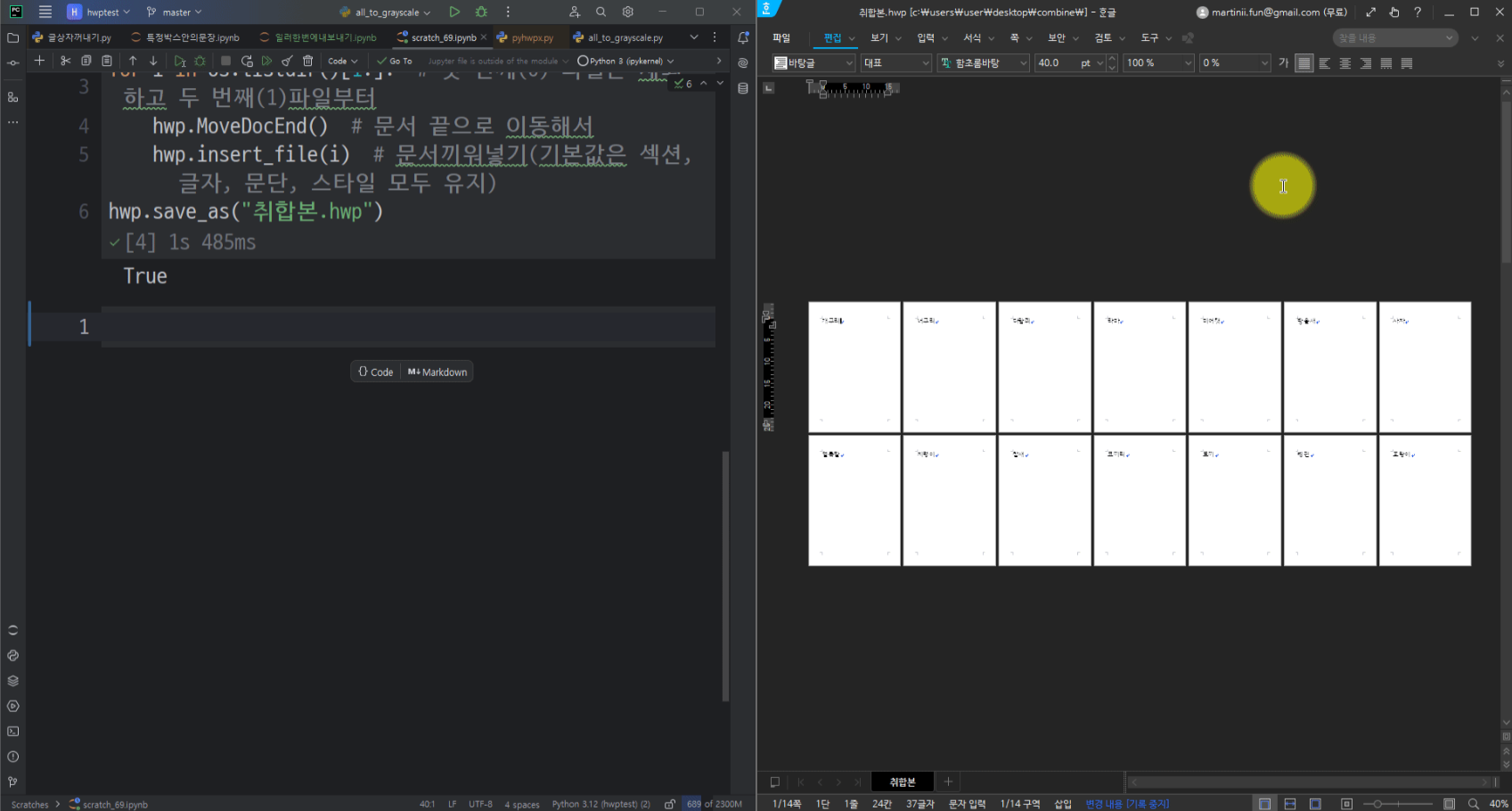Select justify alignment in Hangul toolbar

(1304, 63)
